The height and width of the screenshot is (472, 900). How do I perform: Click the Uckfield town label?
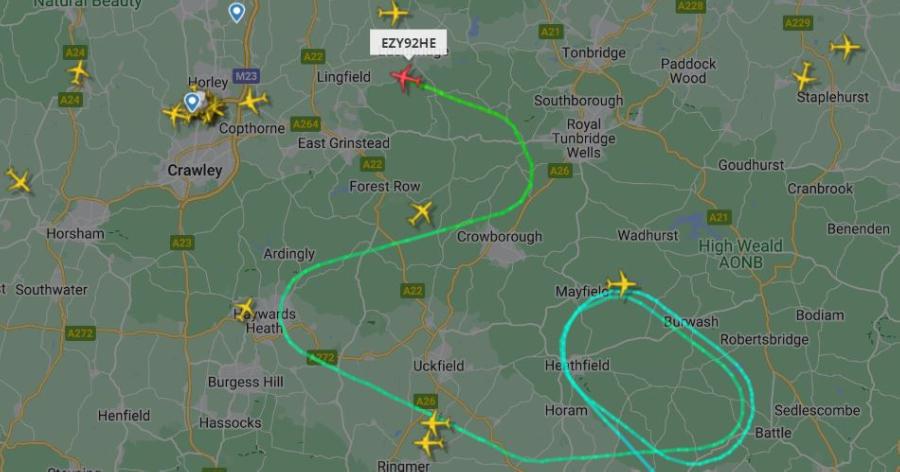(439, 366)
